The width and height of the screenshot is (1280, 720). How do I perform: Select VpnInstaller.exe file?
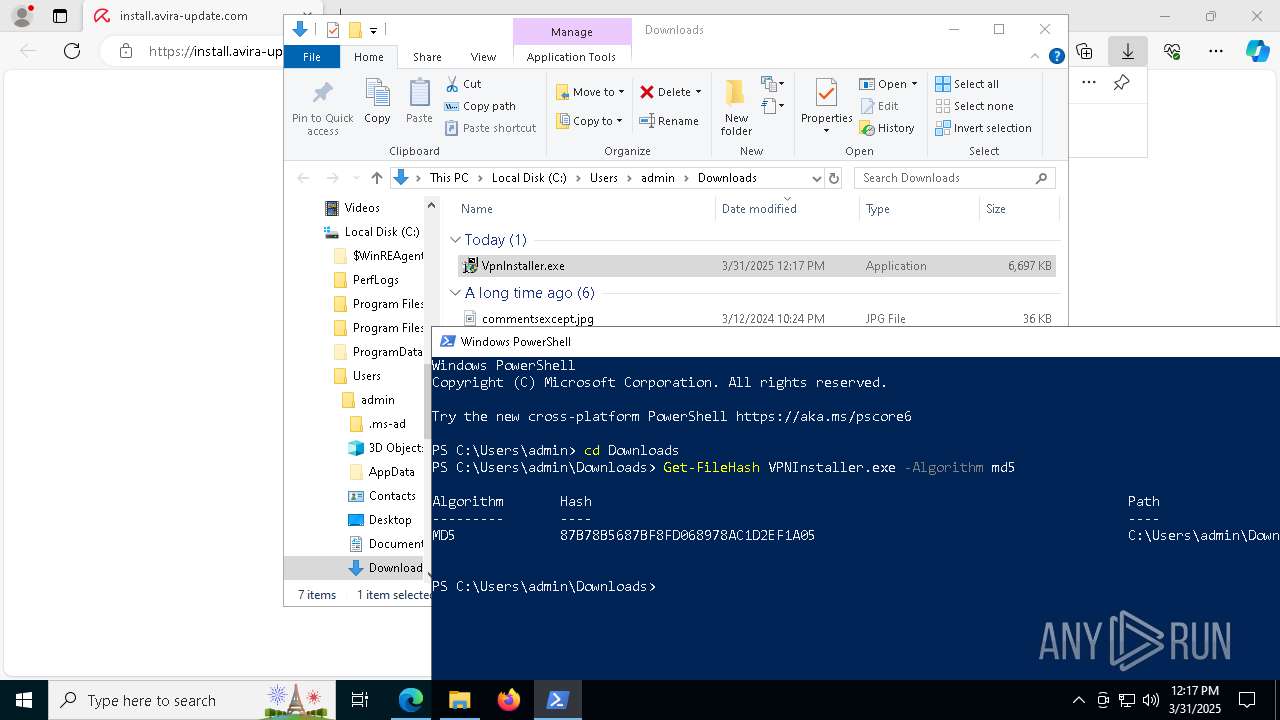coord(756,266)
